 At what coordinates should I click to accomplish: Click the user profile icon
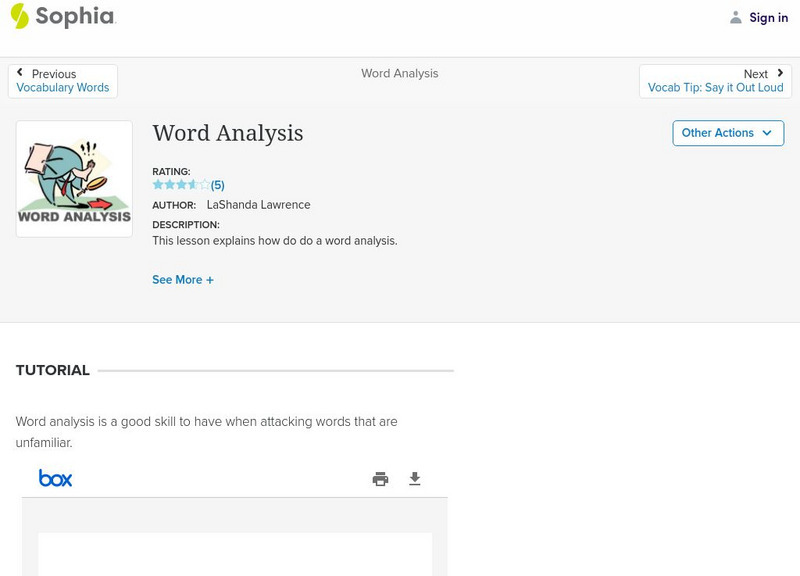(x=736, y=18)
